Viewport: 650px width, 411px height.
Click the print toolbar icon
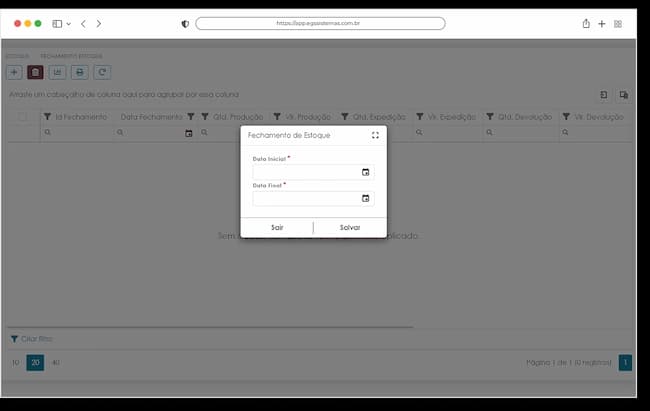pyautogui.click(x=80, y=73)
